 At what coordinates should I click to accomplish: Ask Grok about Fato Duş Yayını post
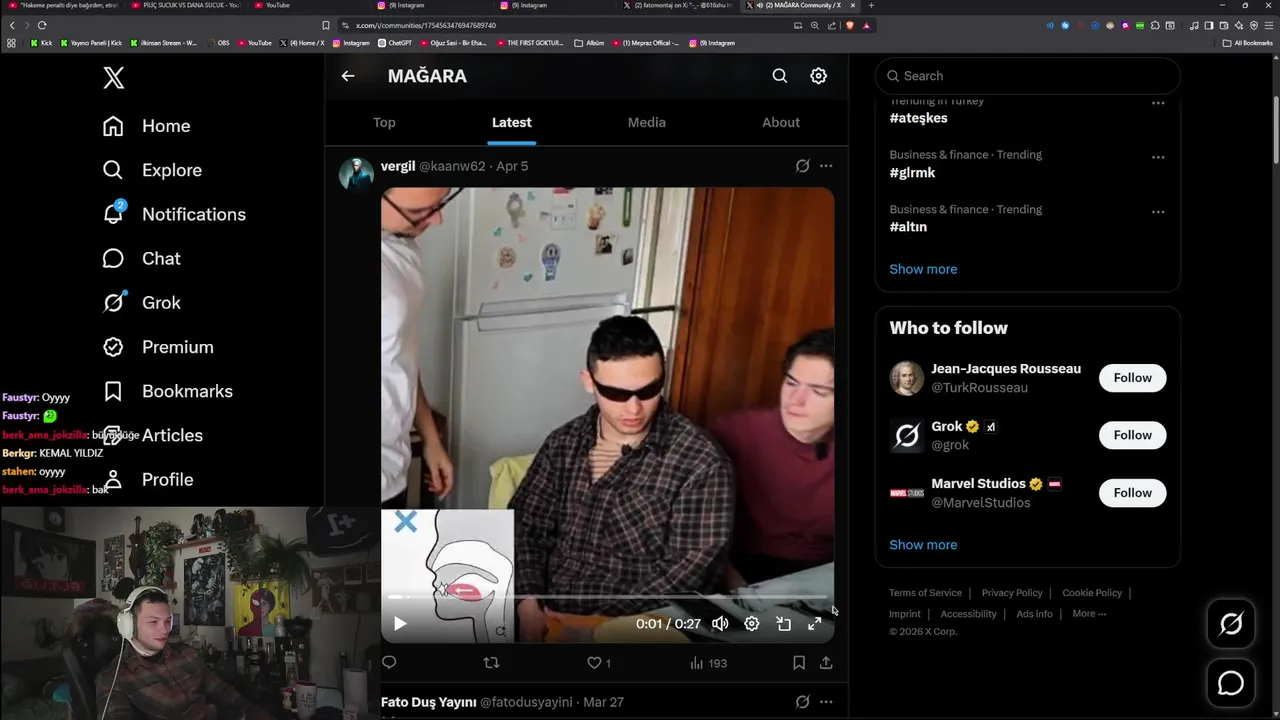tap(802, 702)
